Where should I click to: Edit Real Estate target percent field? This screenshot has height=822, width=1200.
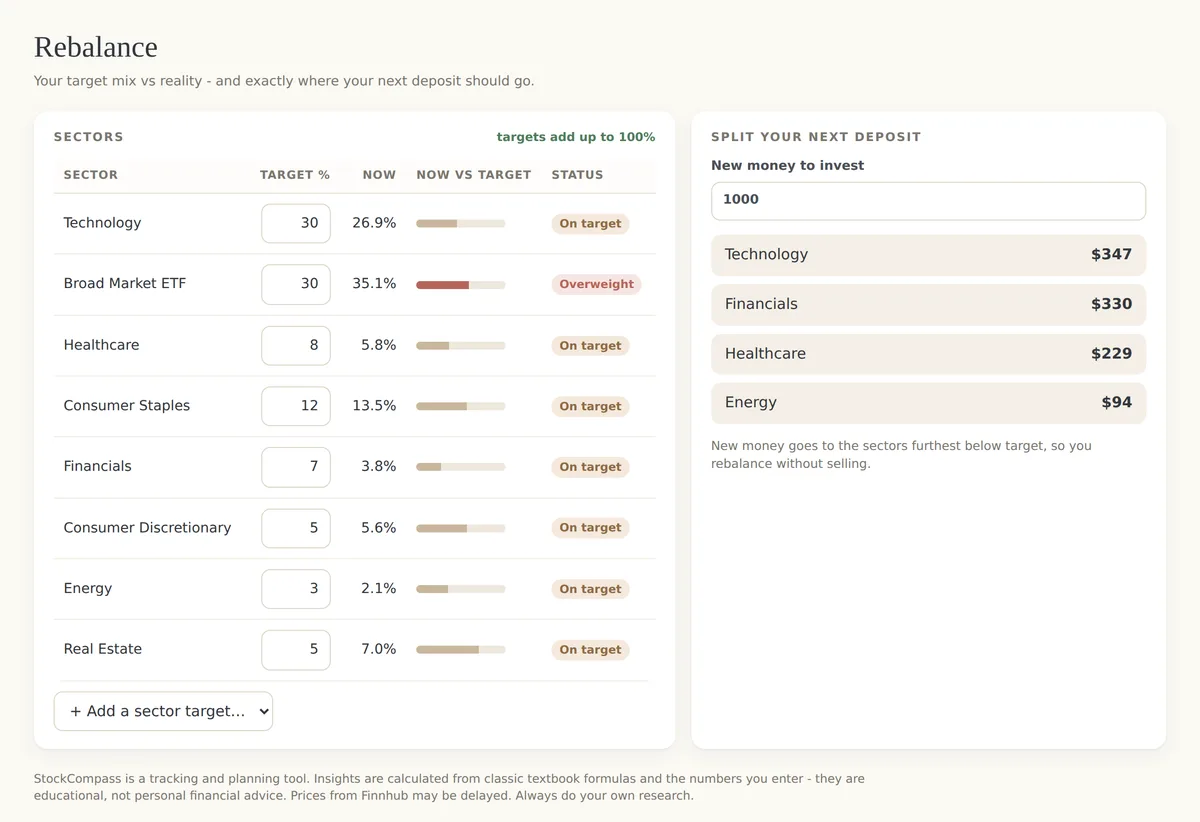[296, 650]
